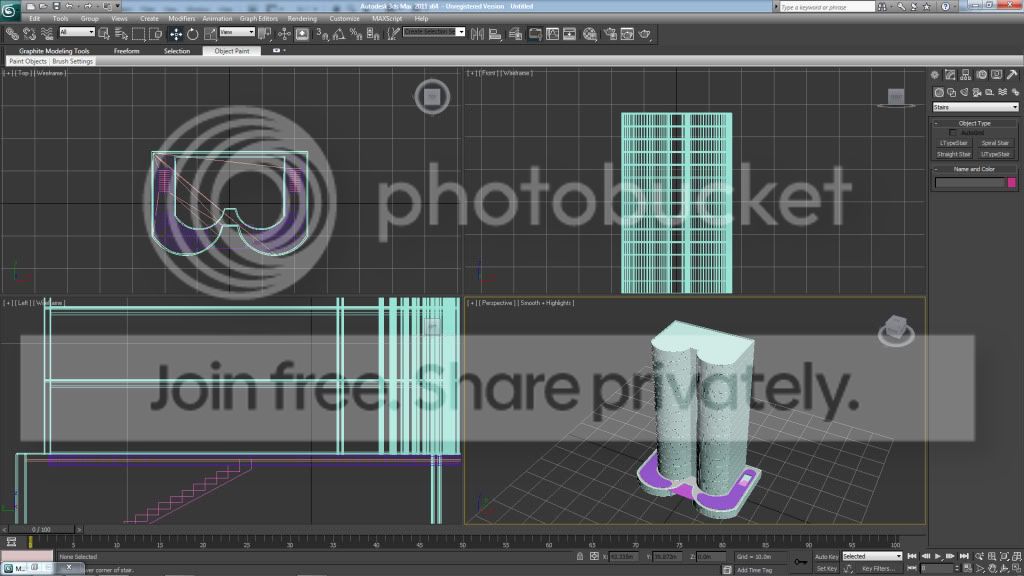The width and height of the screenshot is (1024, 576).
Task: Click the magenta object color swatch
Action: [1012, 183]
